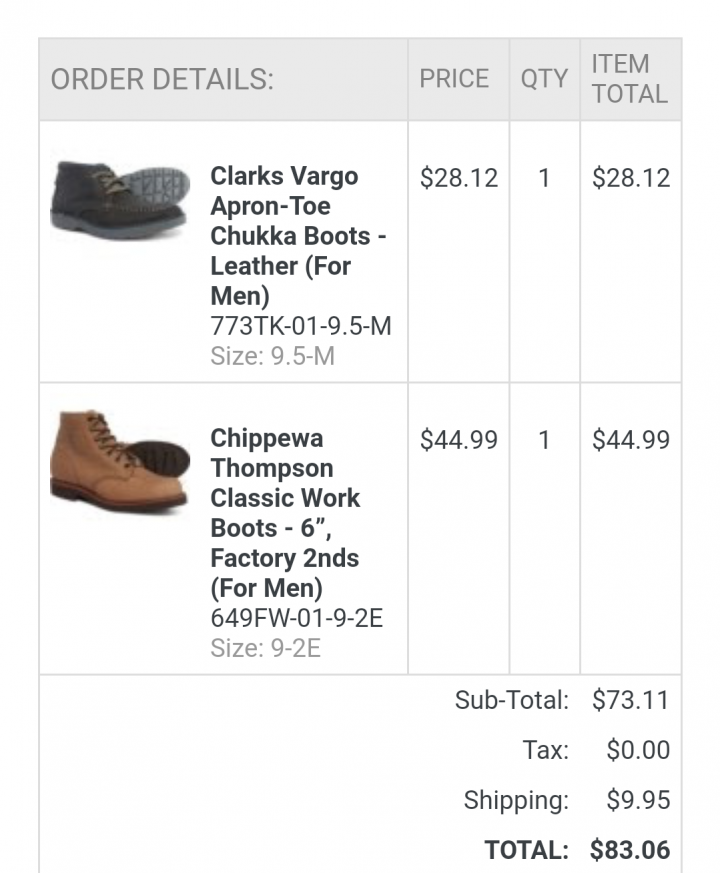Click the Clarks Vargo Apron-Toe Chukka Boots title
Viewport: 720px width, 873px height.
[298, 236]
